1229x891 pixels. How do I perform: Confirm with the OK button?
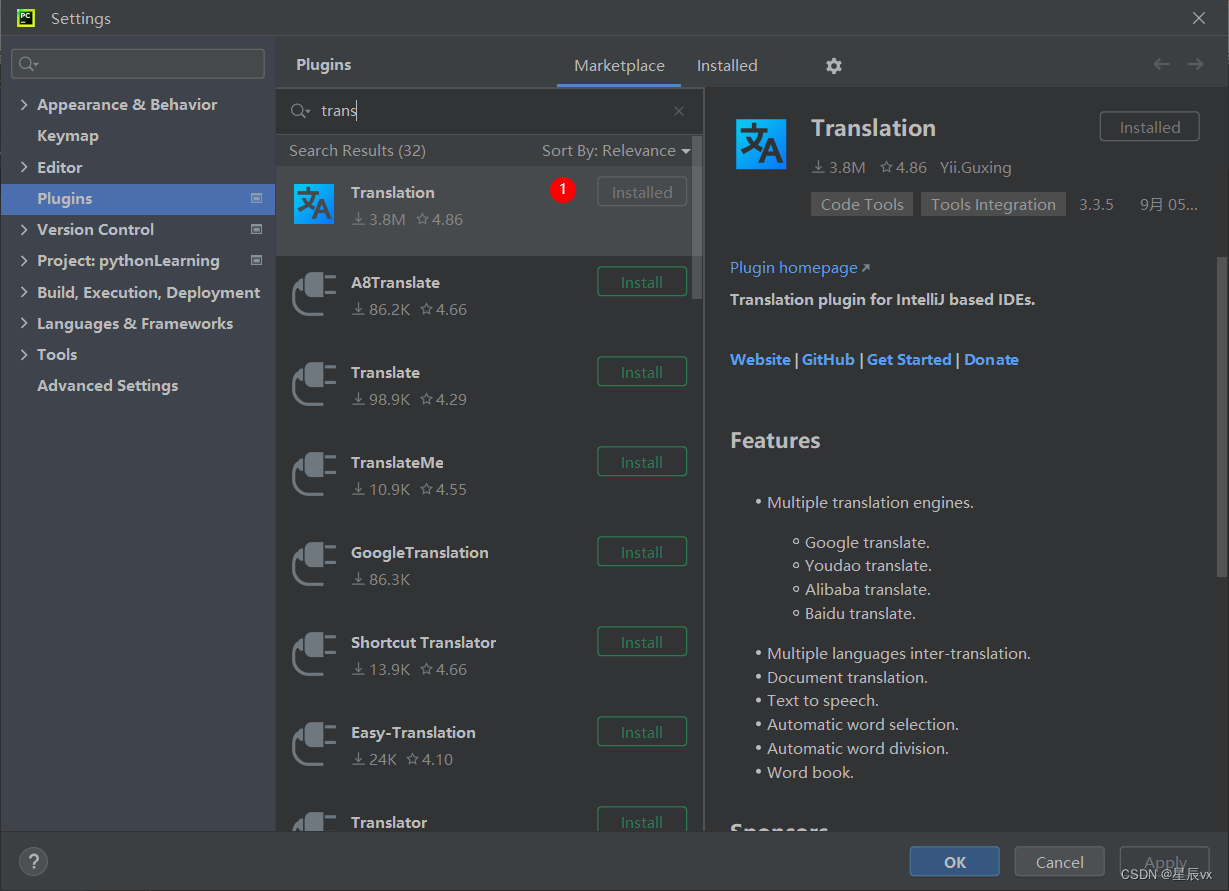(954, 862)
